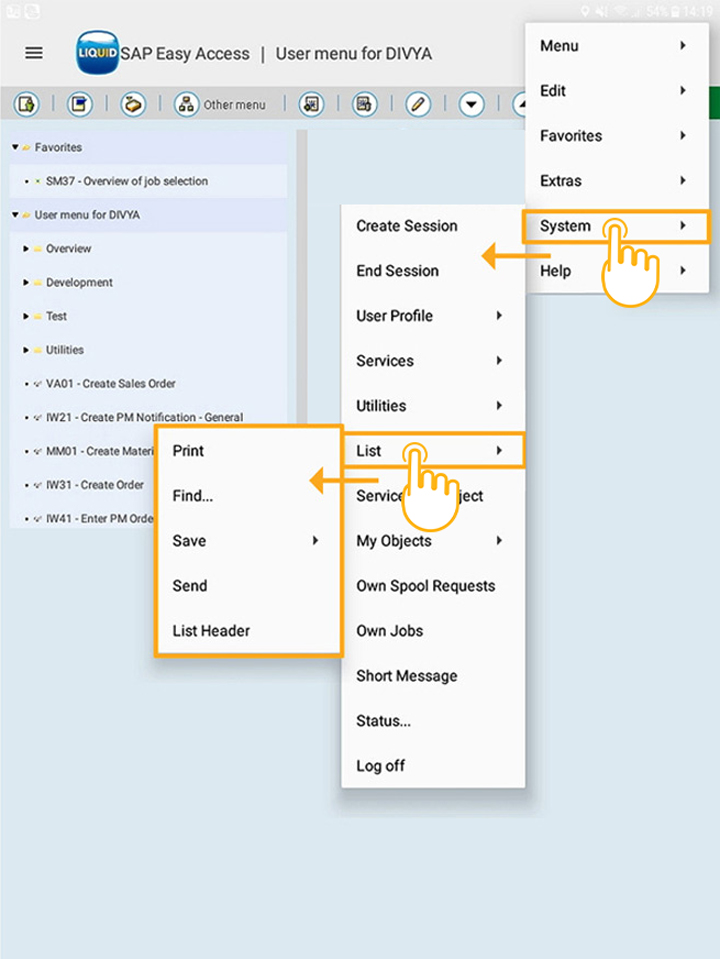Choose Log off

click(x=432, y=766)
